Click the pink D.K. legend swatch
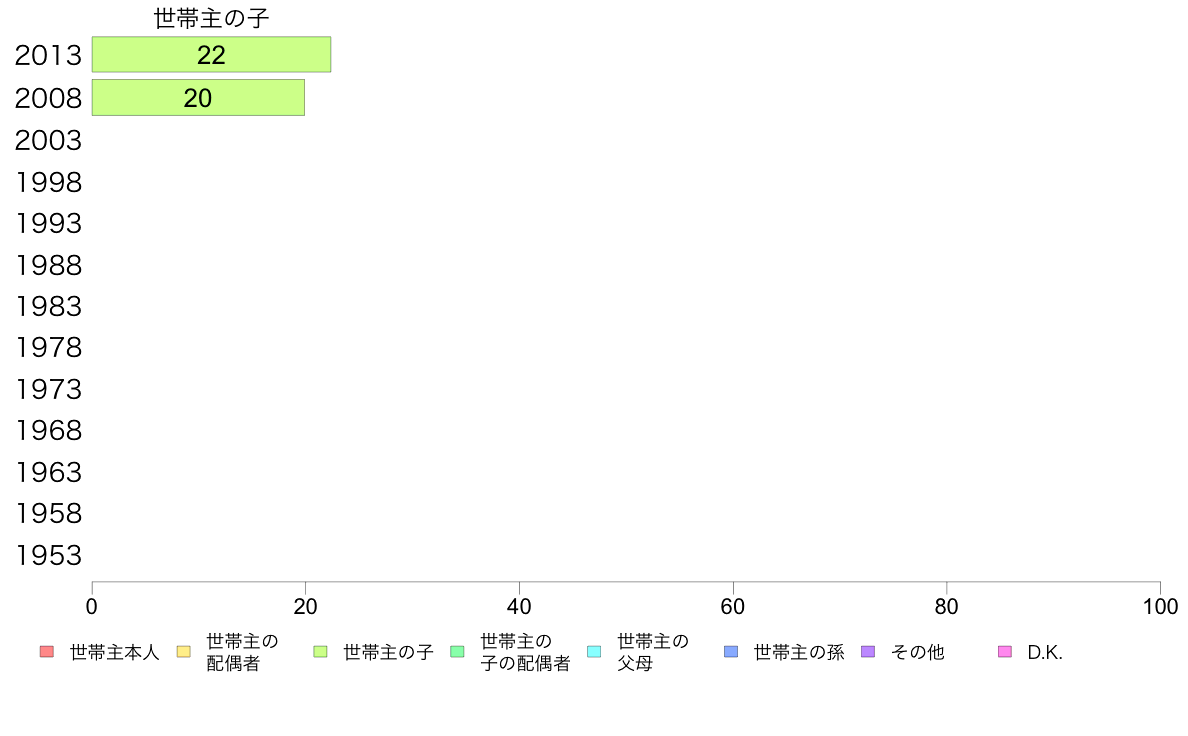 click(1005, 652)
